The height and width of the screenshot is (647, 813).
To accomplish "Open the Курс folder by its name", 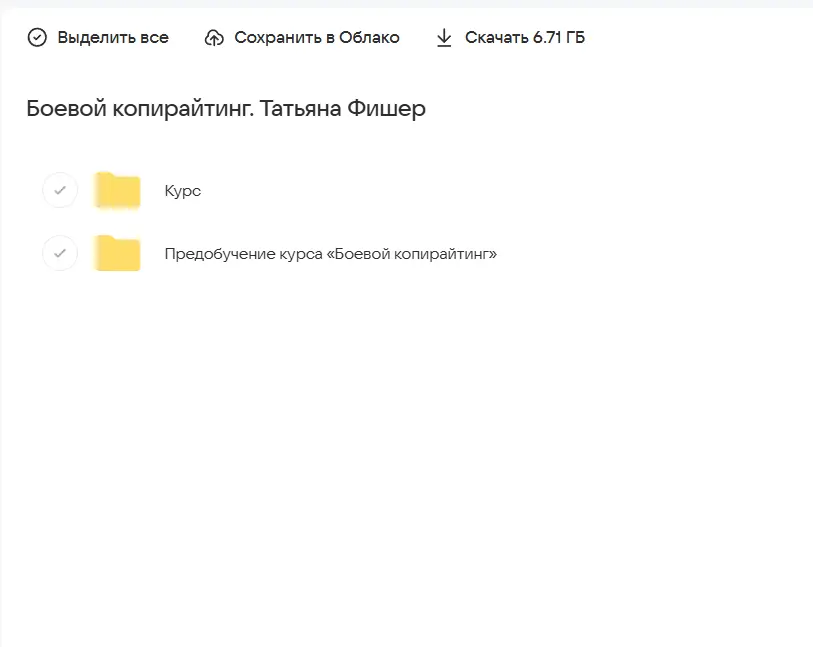I will point(183,190).
